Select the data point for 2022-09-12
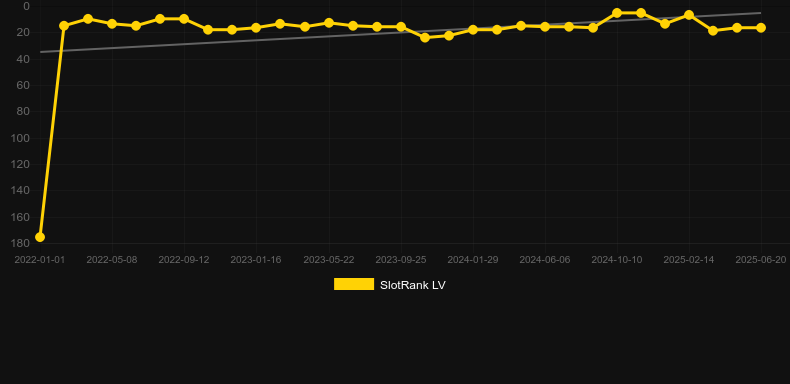This screenshot has height=384, width=790. coord(184,19)
